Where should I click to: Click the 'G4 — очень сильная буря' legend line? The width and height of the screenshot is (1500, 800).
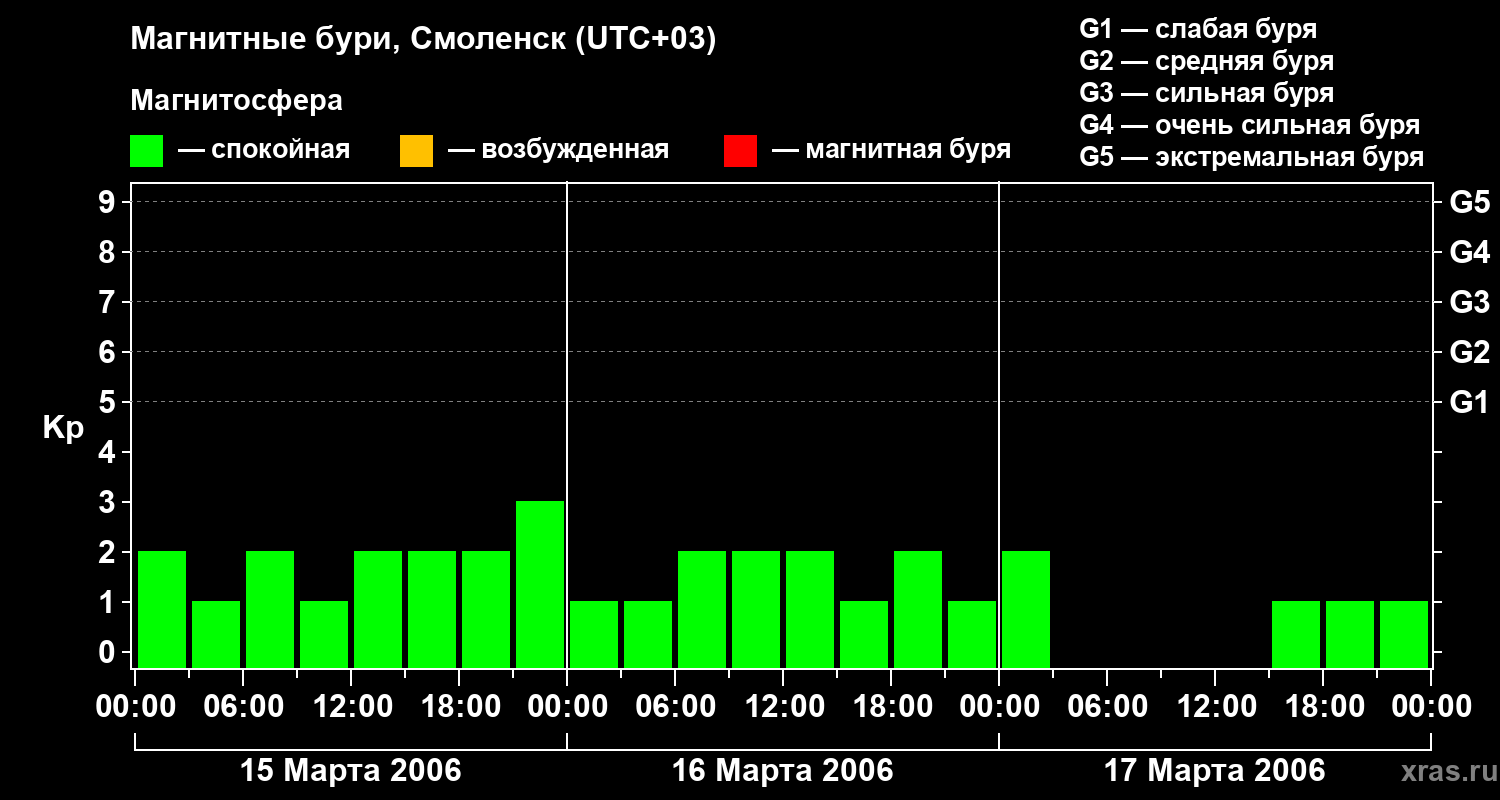click(1250, 125)
